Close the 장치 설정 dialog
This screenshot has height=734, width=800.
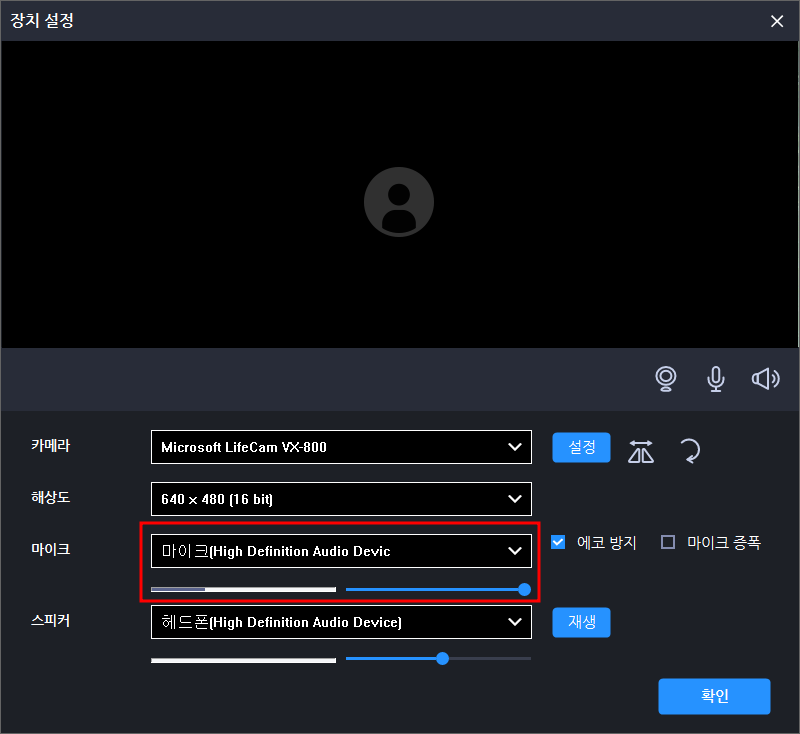click(x=777, y=21)
